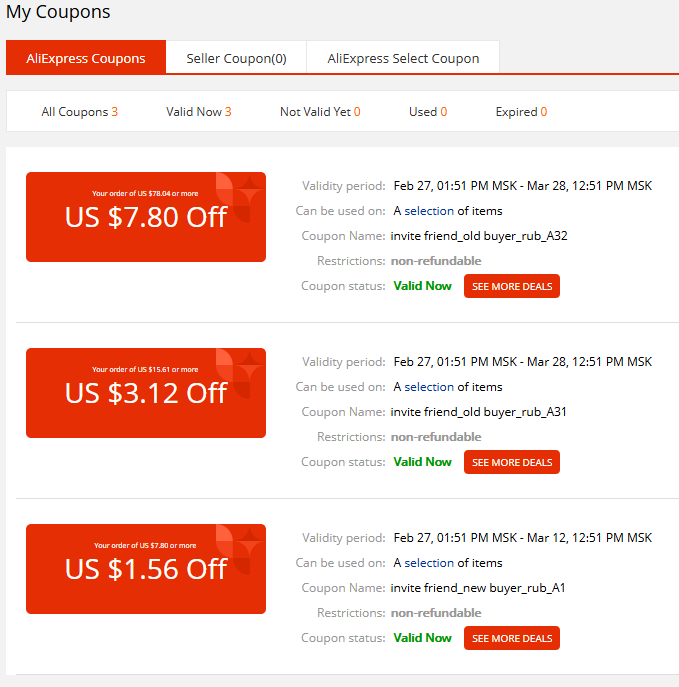Open the AliExpress Select Coupon tab
Screen dimensions: 679x687
403,58
